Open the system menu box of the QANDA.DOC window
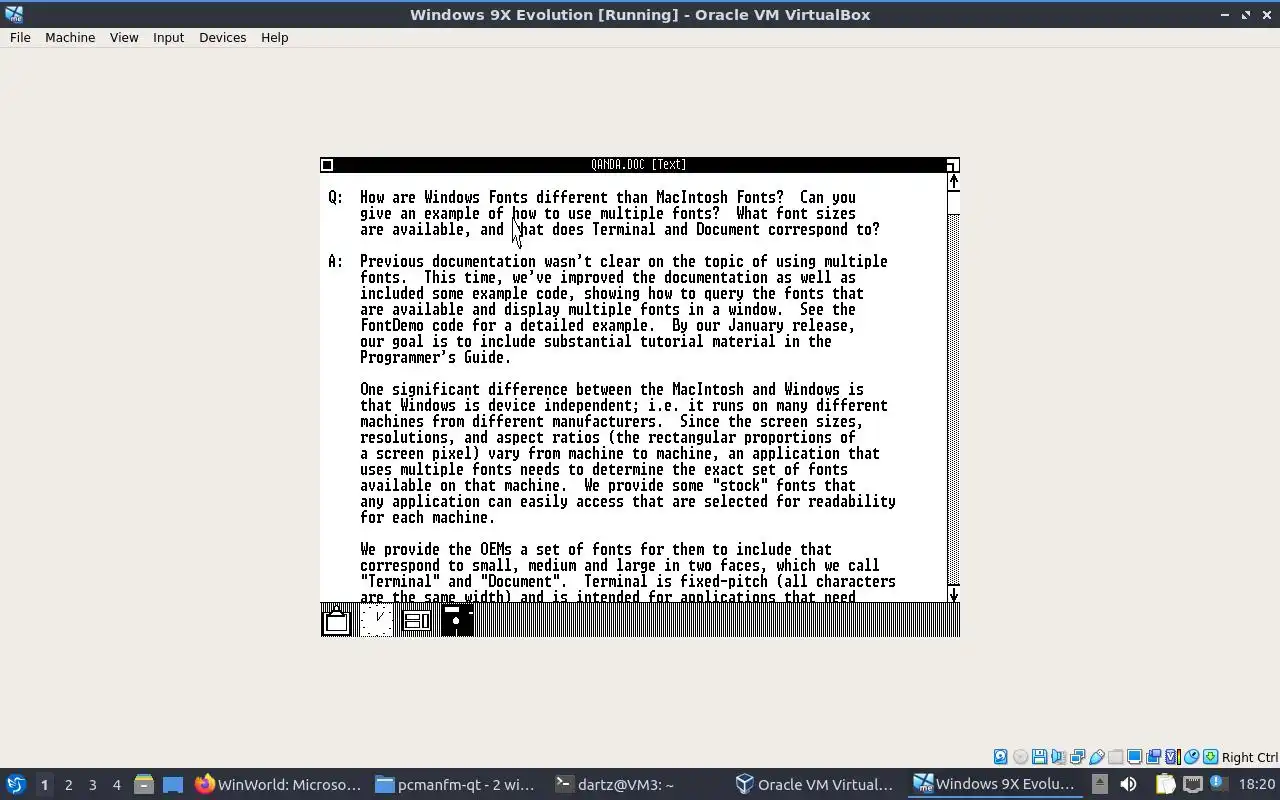The height and width of the screenshot is (800, 1280). (x=327, y=165)
